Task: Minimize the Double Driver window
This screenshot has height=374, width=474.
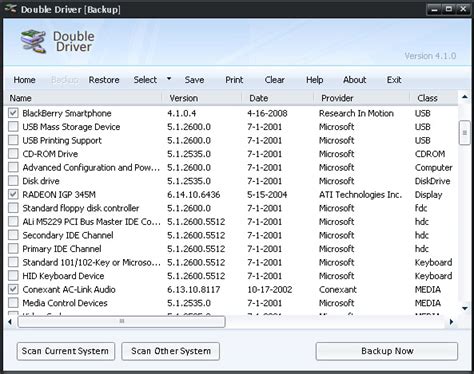Action: 434,9
